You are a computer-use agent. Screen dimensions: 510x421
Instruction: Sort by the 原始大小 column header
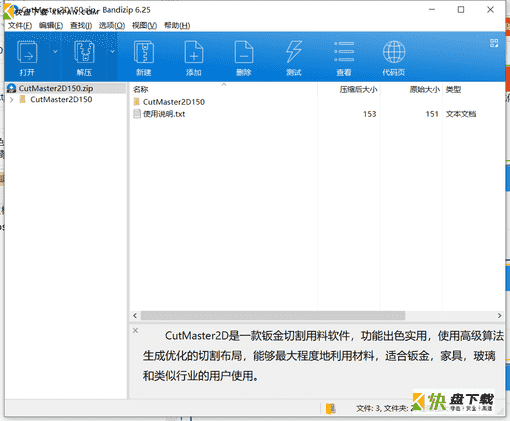(424, 89)
